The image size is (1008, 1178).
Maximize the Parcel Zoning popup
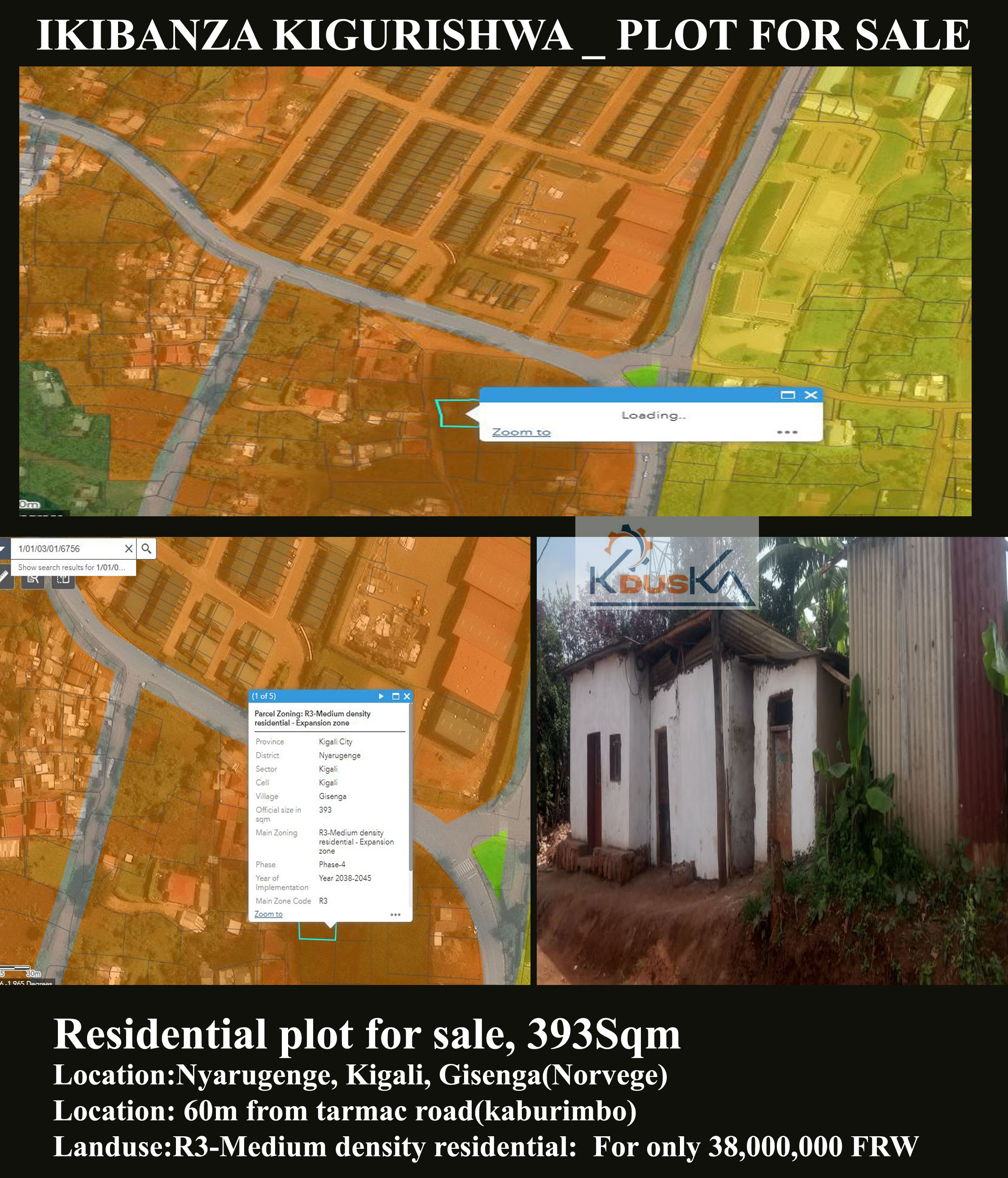[396, 696]
